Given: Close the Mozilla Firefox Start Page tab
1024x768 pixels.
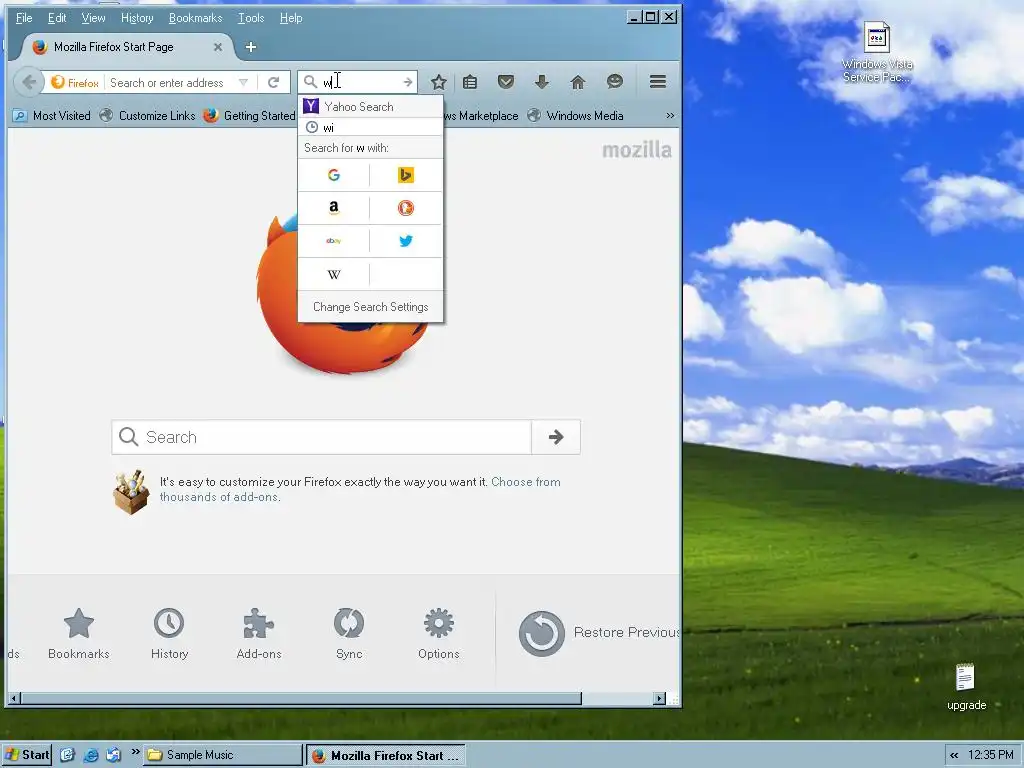Looking at the screenshot, I should (218, 47).
